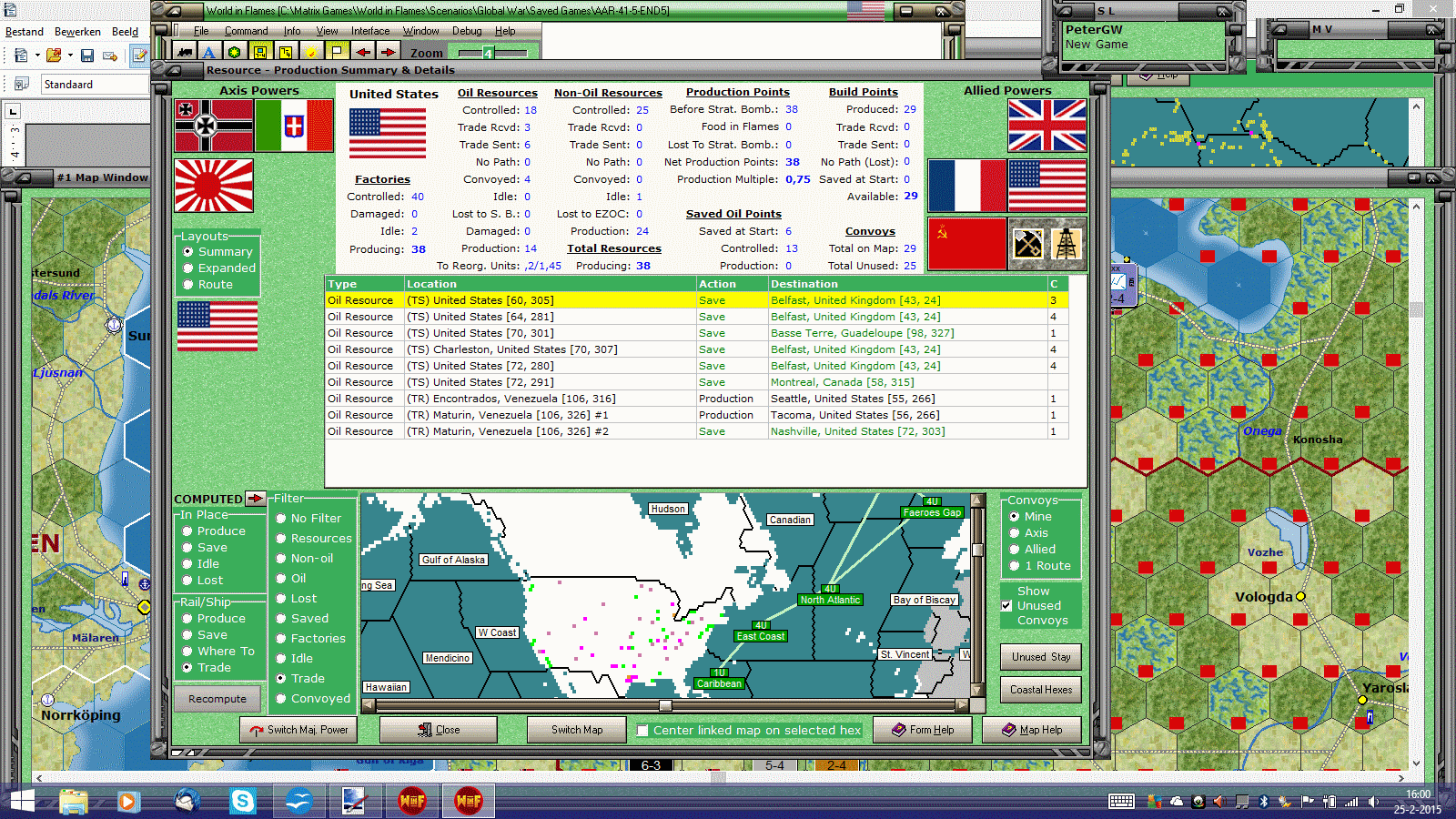Select the Summary layout radio button
The width and height of the screenshot is (1456, 819).
point(188,252)
